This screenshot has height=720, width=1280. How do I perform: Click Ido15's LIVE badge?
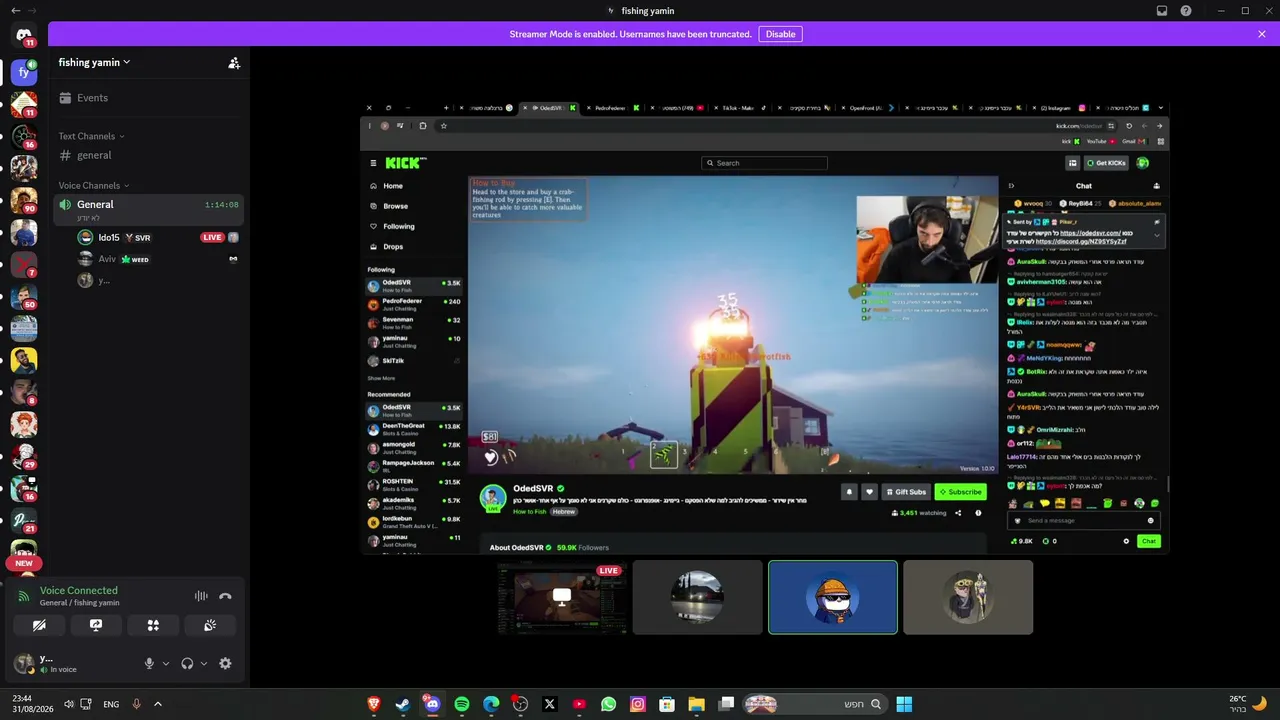pyautogui.click(x=212, y=238)
